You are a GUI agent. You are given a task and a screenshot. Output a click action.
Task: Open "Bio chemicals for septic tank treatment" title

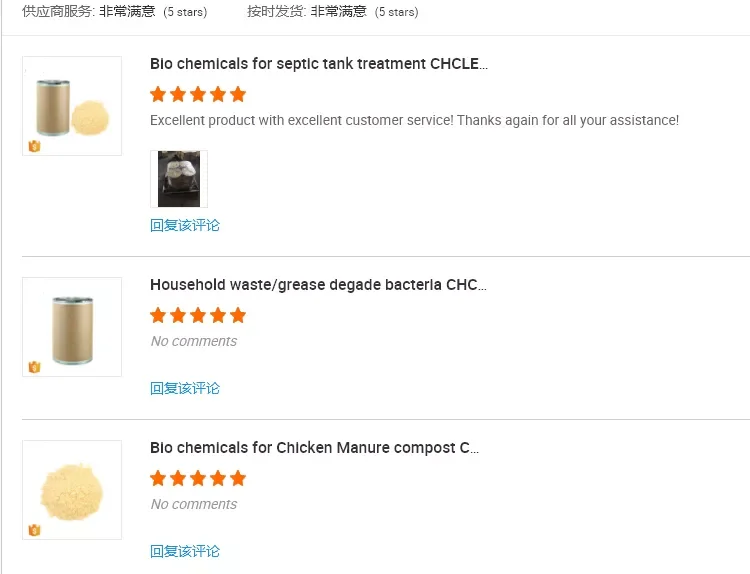(x=319, y=64)
